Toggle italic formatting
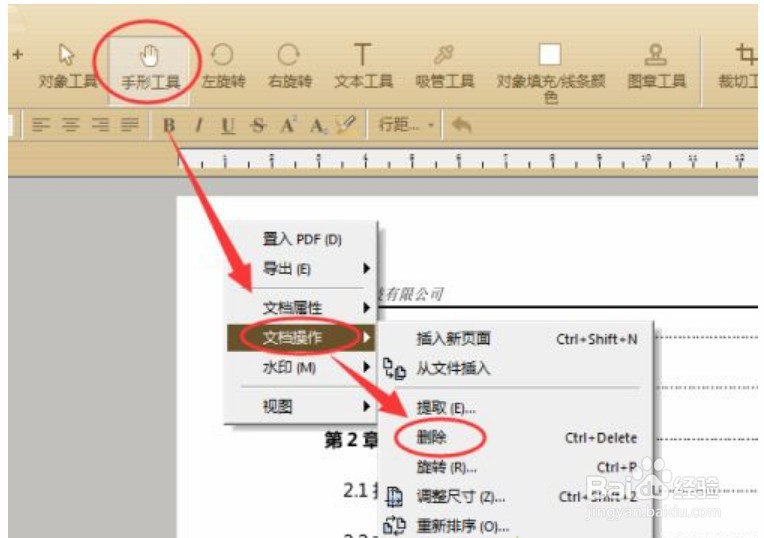The height and width of the screenshot is (538, 764). tap(198, 125)
